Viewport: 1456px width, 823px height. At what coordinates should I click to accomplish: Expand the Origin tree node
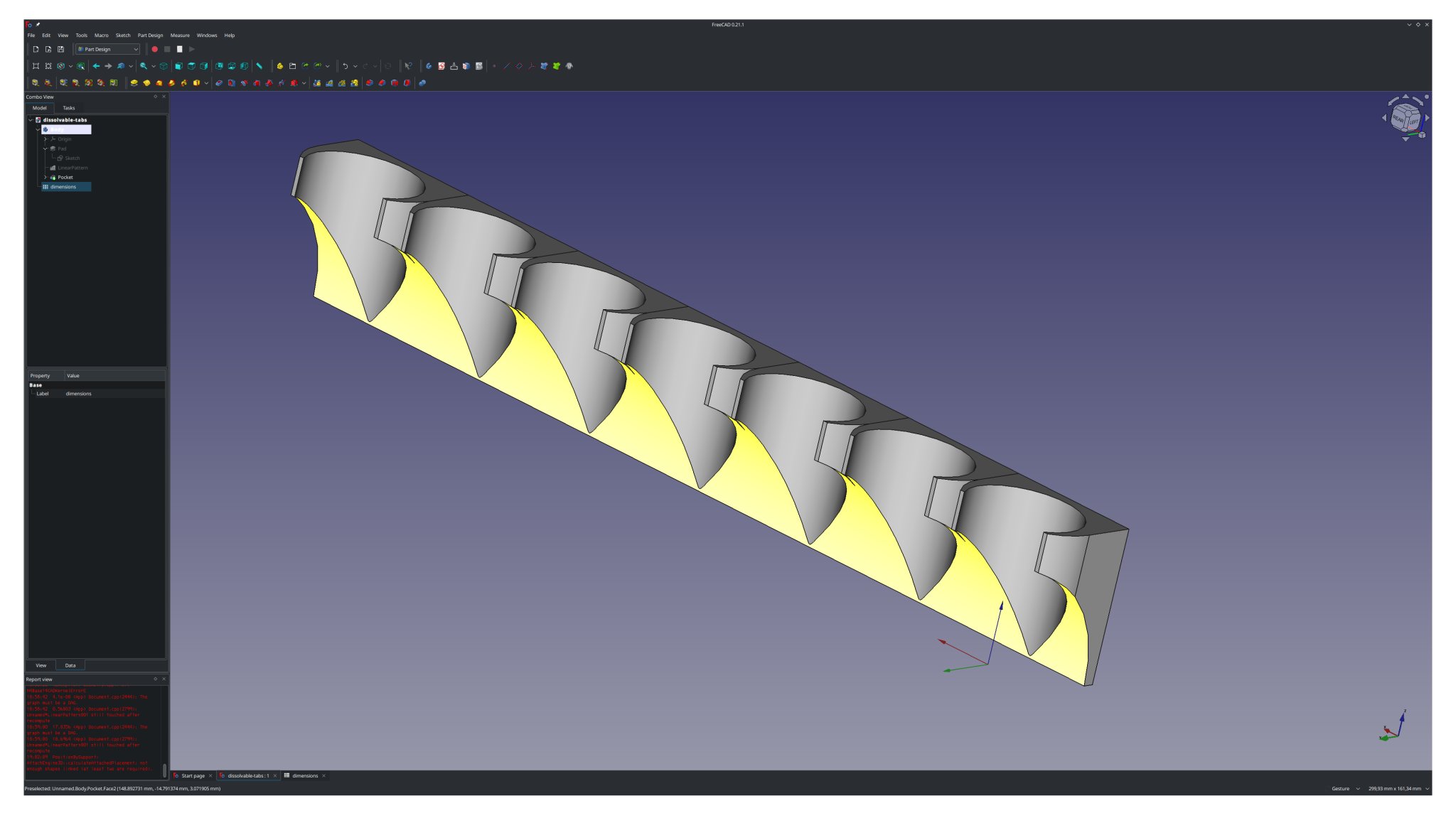[x=45, y=139]
